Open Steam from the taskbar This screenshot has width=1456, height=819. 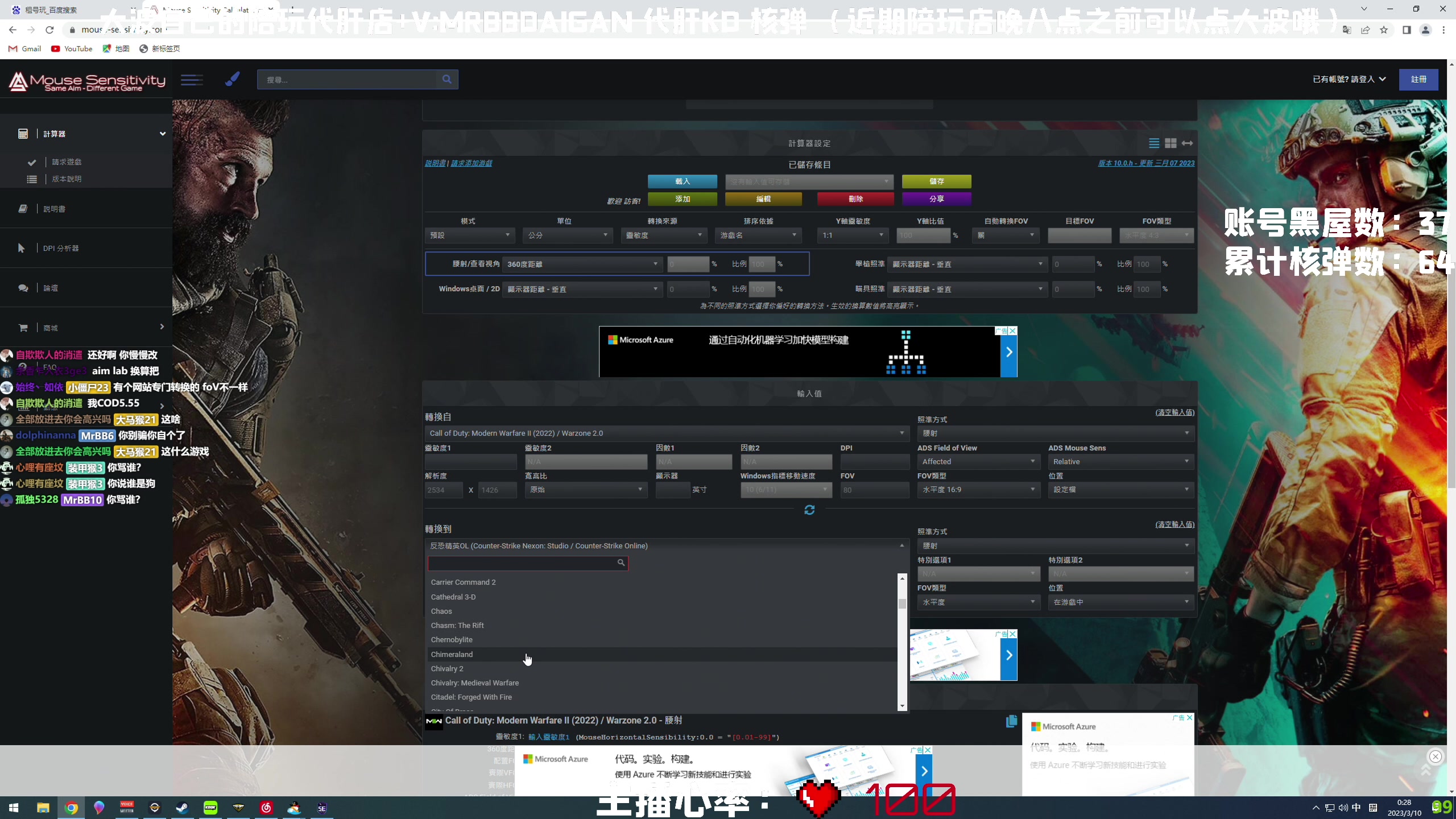tap(183, 808)
